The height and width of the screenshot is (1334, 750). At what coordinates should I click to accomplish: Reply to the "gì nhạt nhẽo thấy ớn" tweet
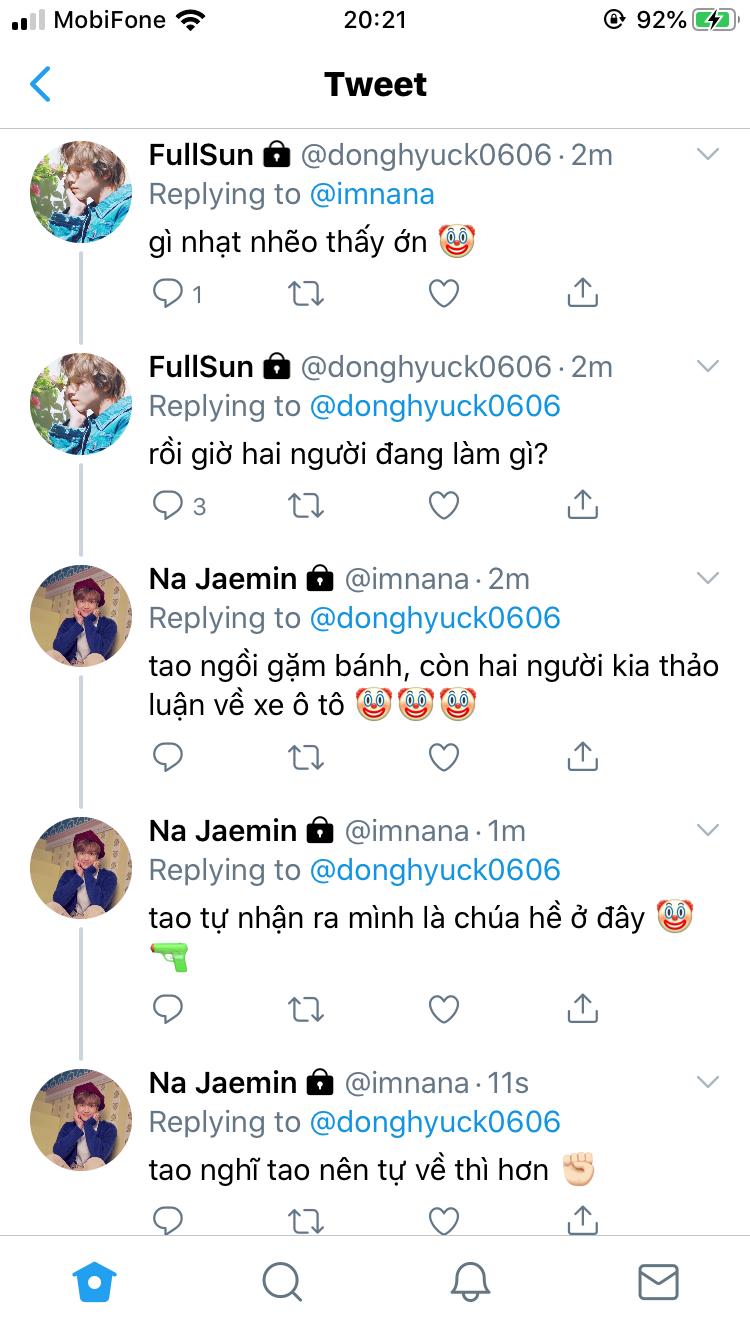point(168,293)
